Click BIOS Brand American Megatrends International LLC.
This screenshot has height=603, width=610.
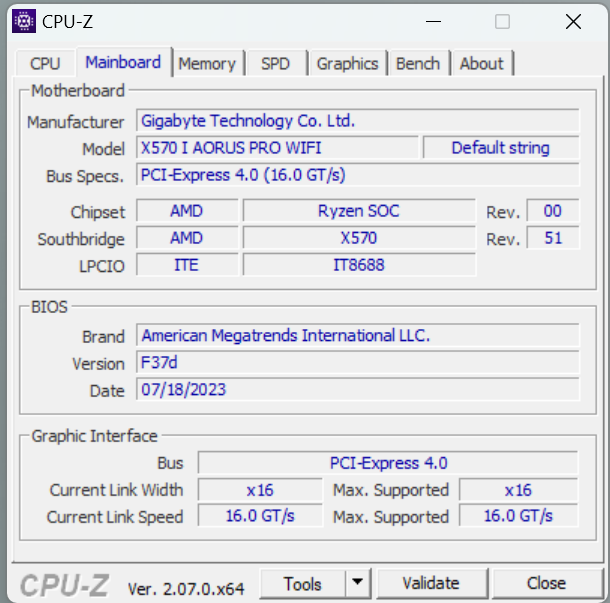coord(358,335)
